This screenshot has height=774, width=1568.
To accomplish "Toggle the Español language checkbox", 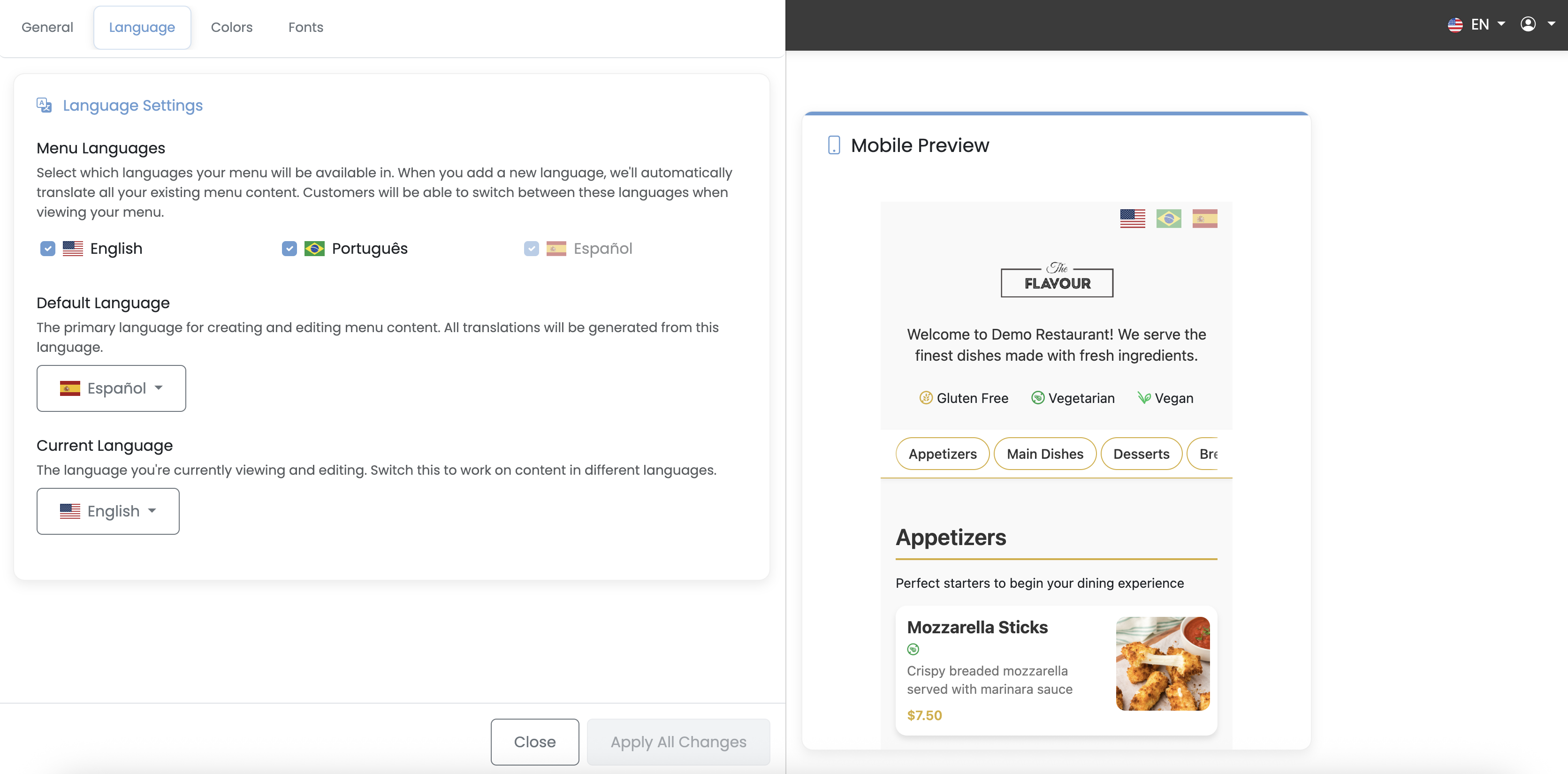I will [x=532, y=249].
